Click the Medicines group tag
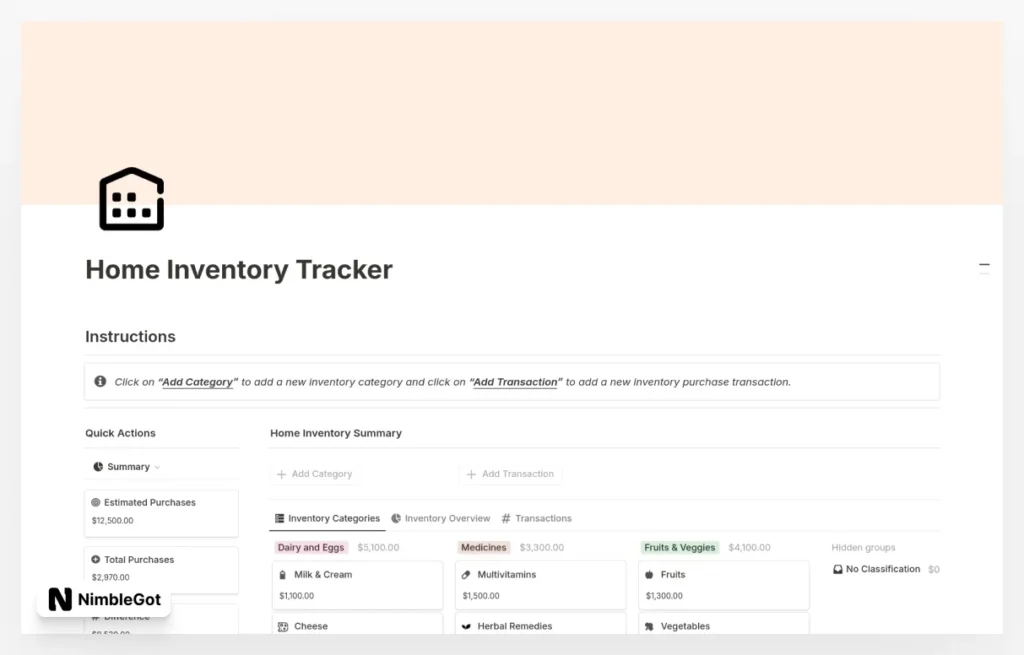1024x655 pixels. [483, 547]
